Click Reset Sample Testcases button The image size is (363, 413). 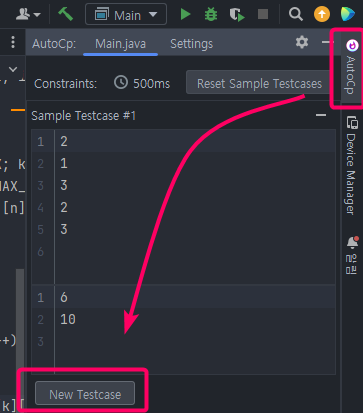pos(259,83)
